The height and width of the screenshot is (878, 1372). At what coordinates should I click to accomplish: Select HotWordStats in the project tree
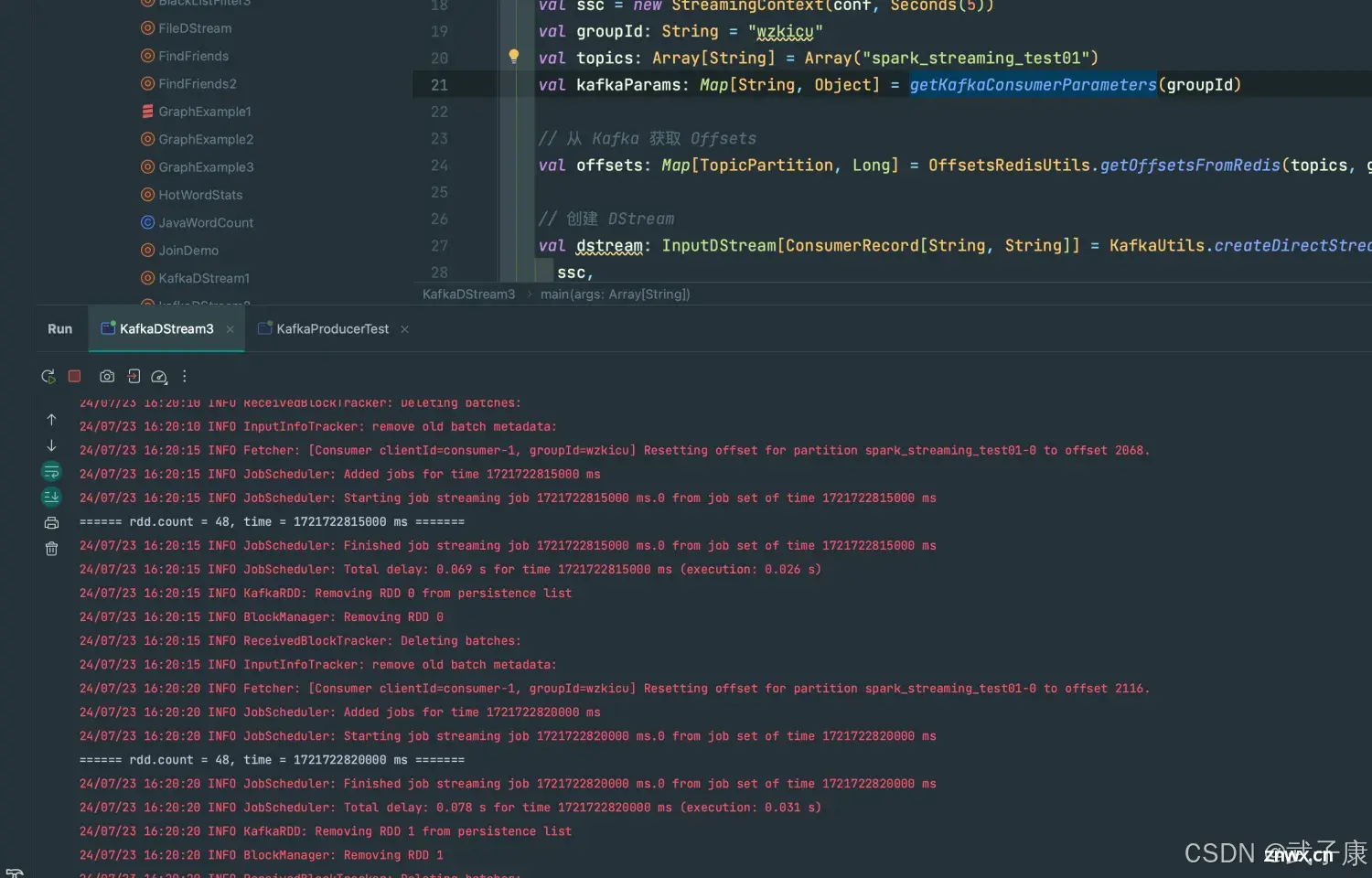click(200, 195)
